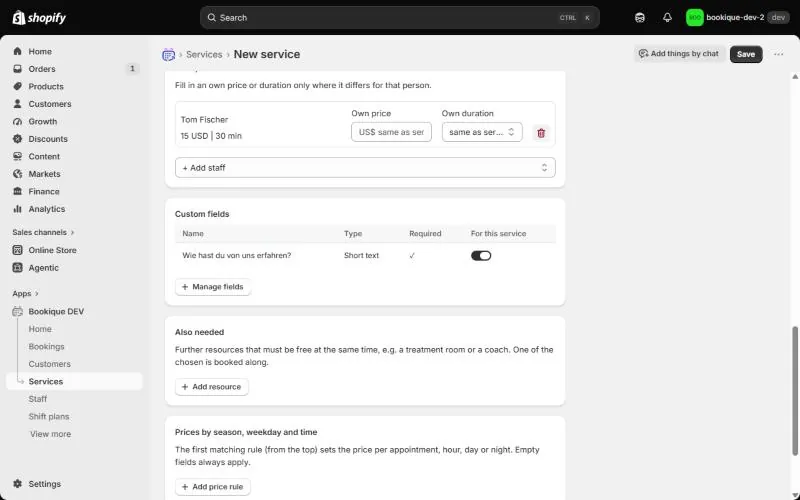The width and height of the screenshot is (800, 500).
Task: Click Add things by chat
Action: click(x=679, y=54)
